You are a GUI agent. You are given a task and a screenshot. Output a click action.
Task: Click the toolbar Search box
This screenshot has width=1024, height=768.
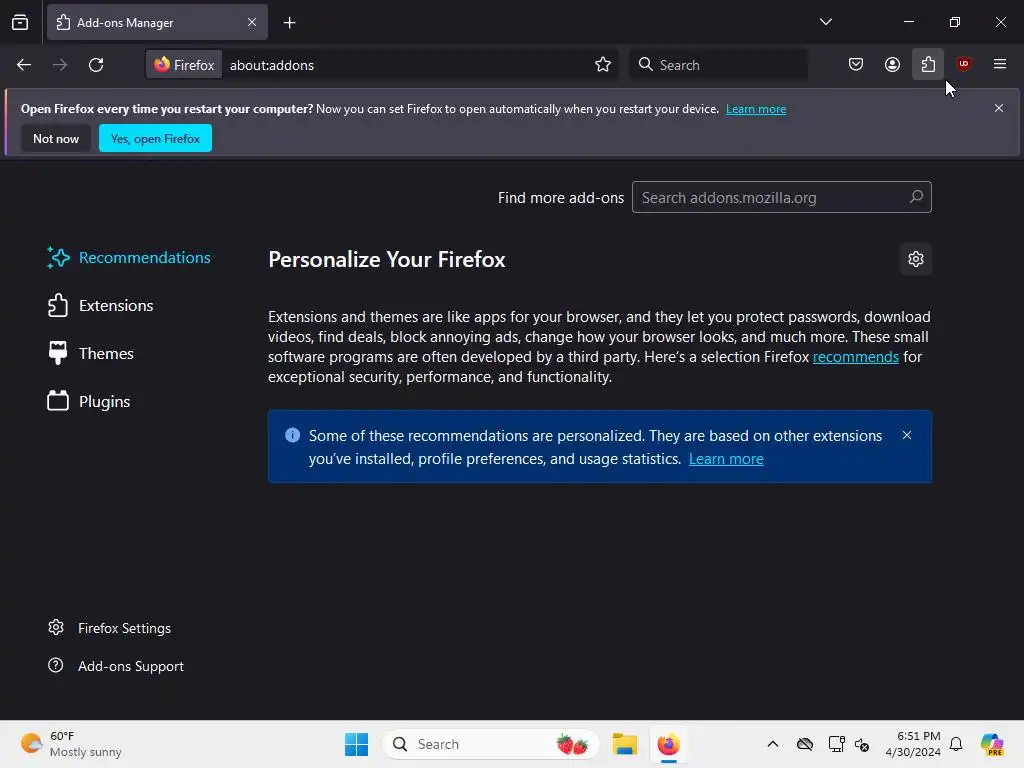(x=718, y=65)
